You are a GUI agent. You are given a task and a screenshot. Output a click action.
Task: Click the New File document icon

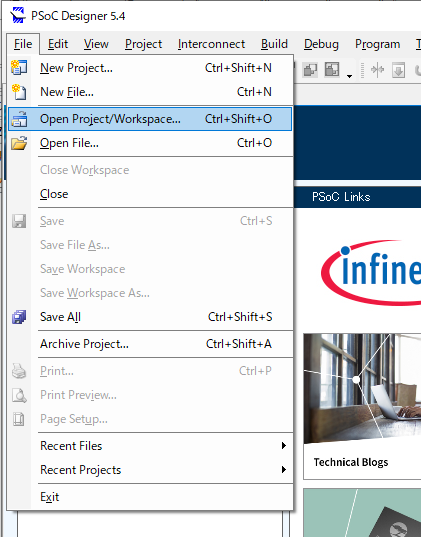click(19, 92)
